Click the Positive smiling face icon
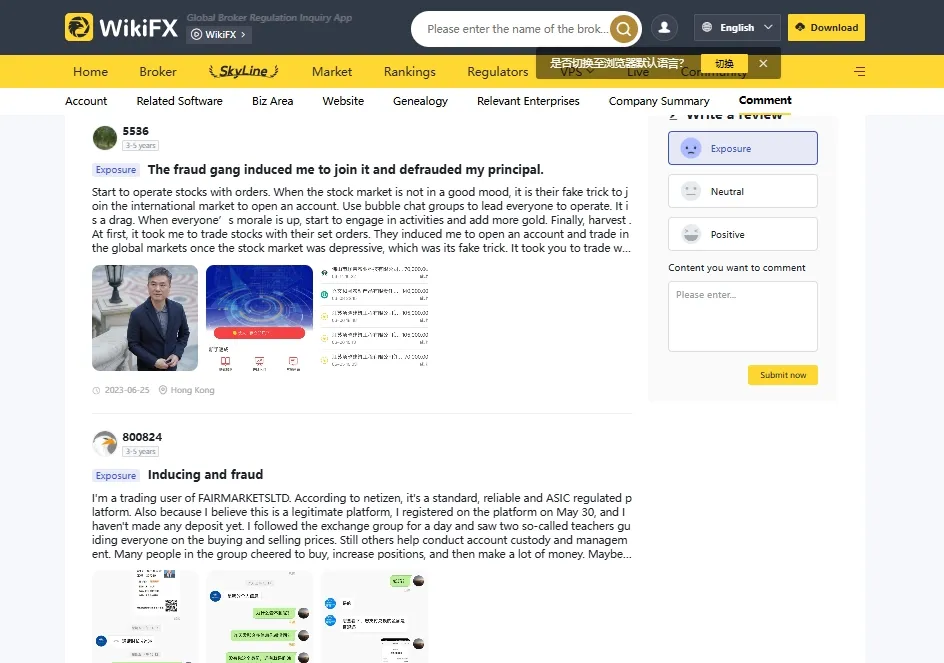This screenshot has width=944, height=663. (x=691, y=234)
